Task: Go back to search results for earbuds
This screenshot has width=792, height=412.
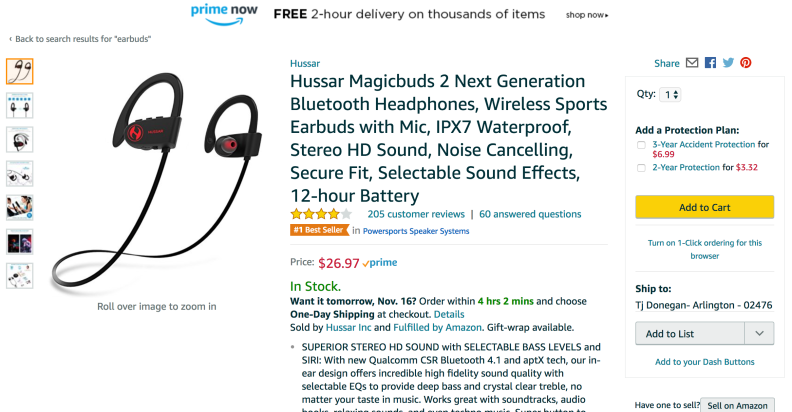Action: (x=80, y=39)
